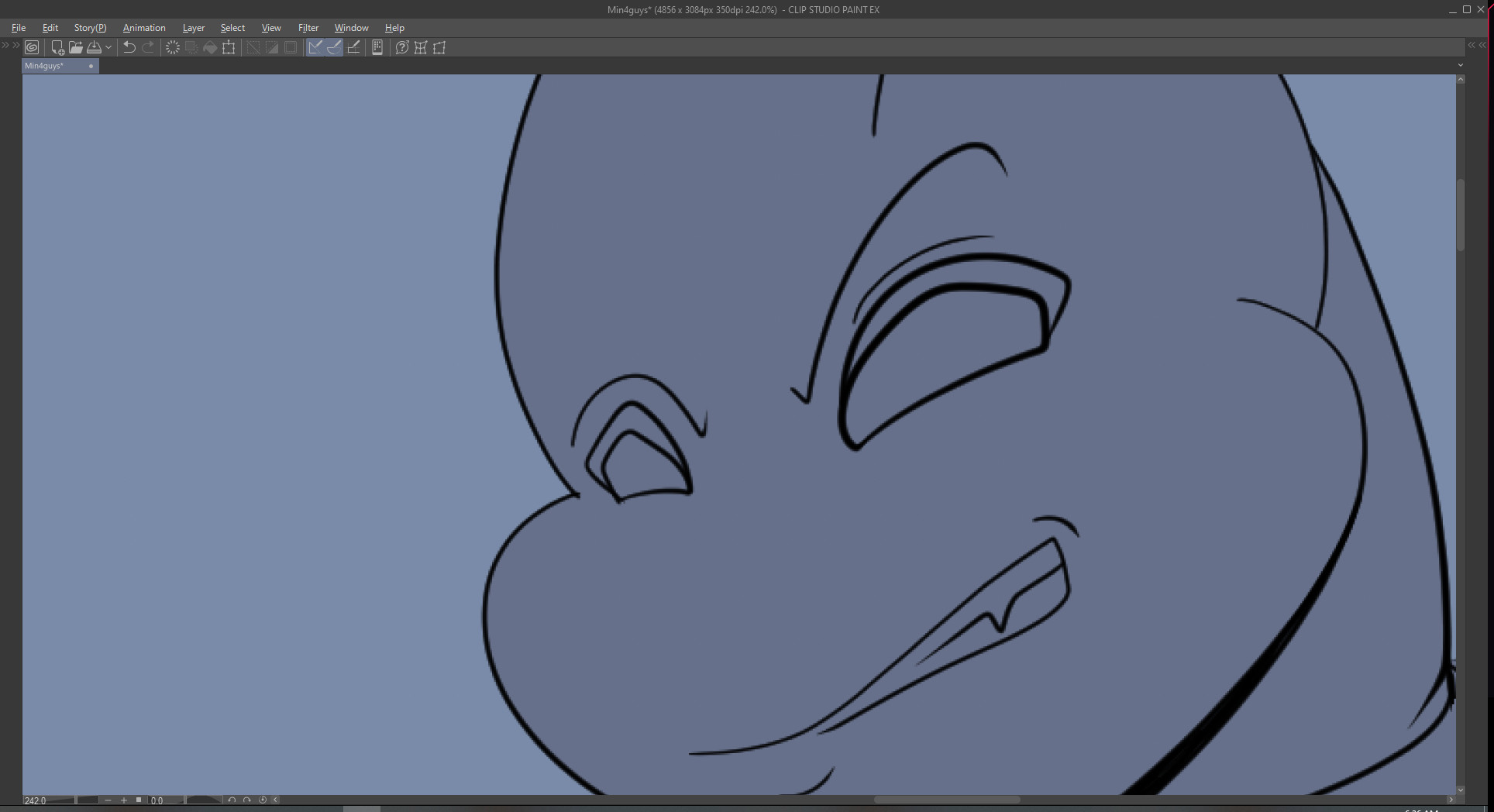The height and width of the screenshot is (812, 1494).
Task: Adjust the zoom slider
Action: click(75, 800)
